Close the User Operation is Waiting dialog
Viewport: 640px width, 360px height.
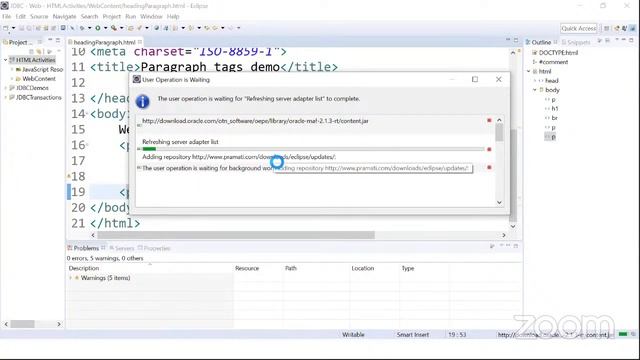click(x=498, y=79)
